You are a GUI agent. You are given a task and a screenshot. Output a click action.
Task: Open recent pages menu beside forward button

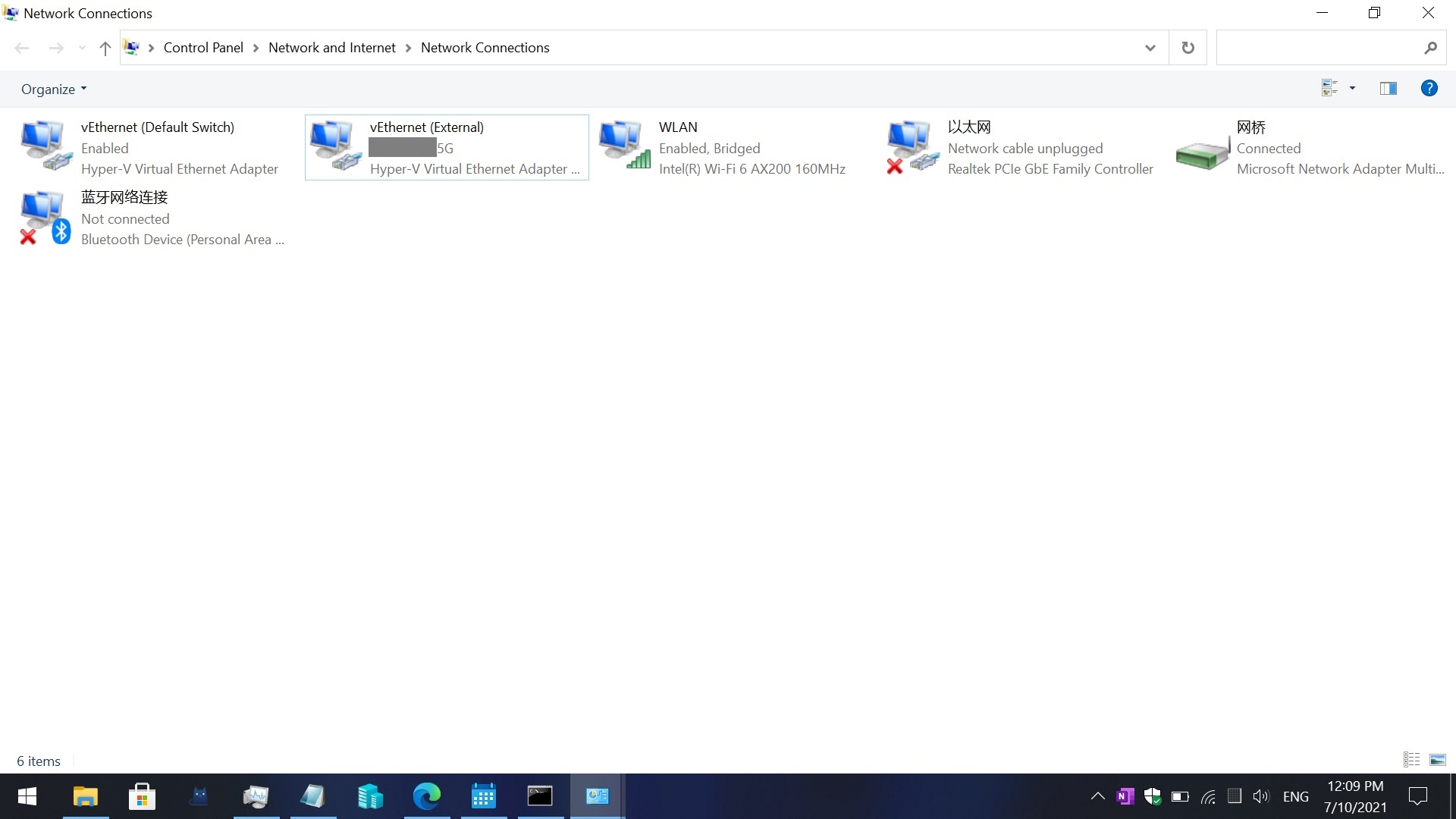tap(81, 48)
